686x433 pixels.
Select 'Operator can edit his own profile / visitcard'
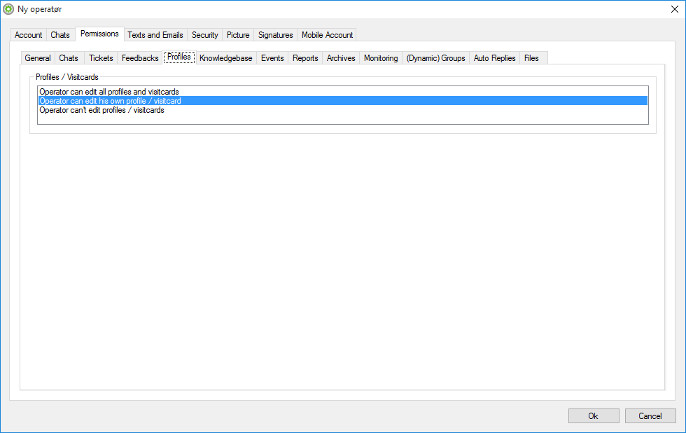(343, 101)
